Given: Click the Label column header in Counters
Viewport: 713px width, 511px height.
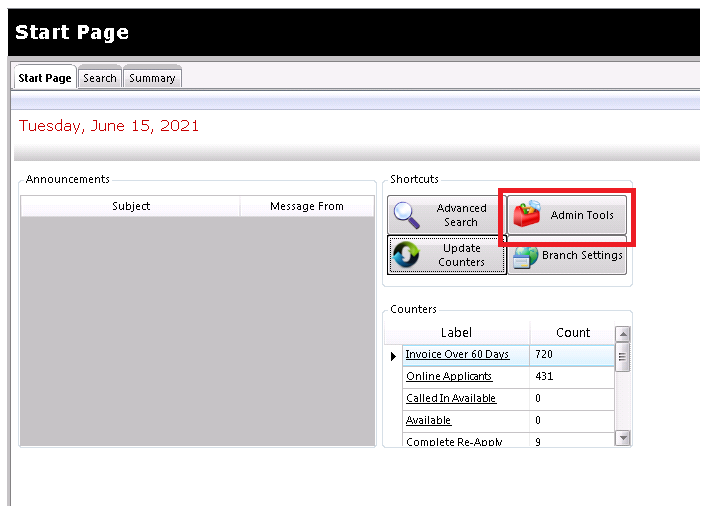Looking at the screenshot, I should 457,332.
